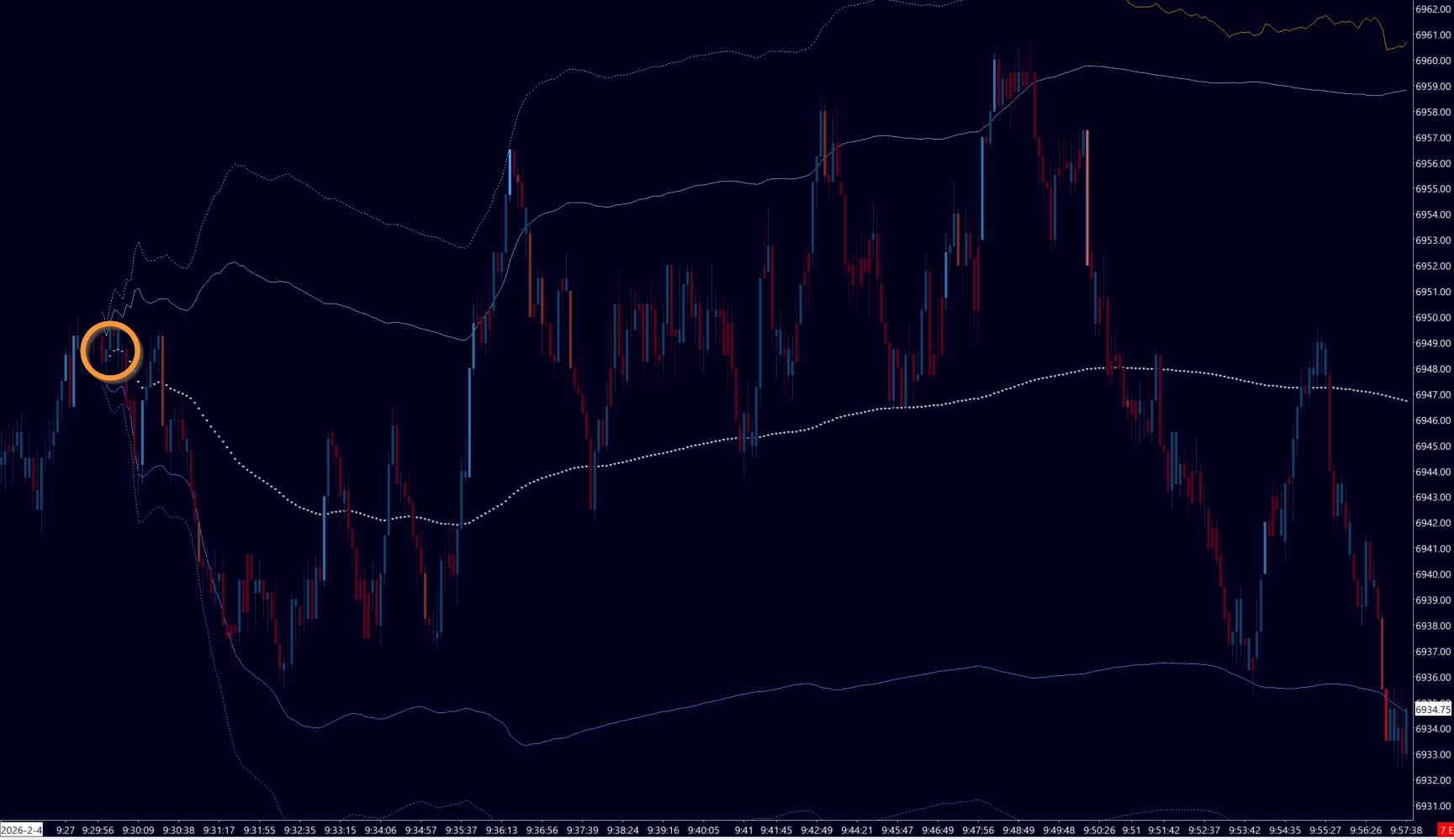Viewport: 1454px width, 840px height.
Task: Click the 9:50:26 time label
Action: 1098,830
